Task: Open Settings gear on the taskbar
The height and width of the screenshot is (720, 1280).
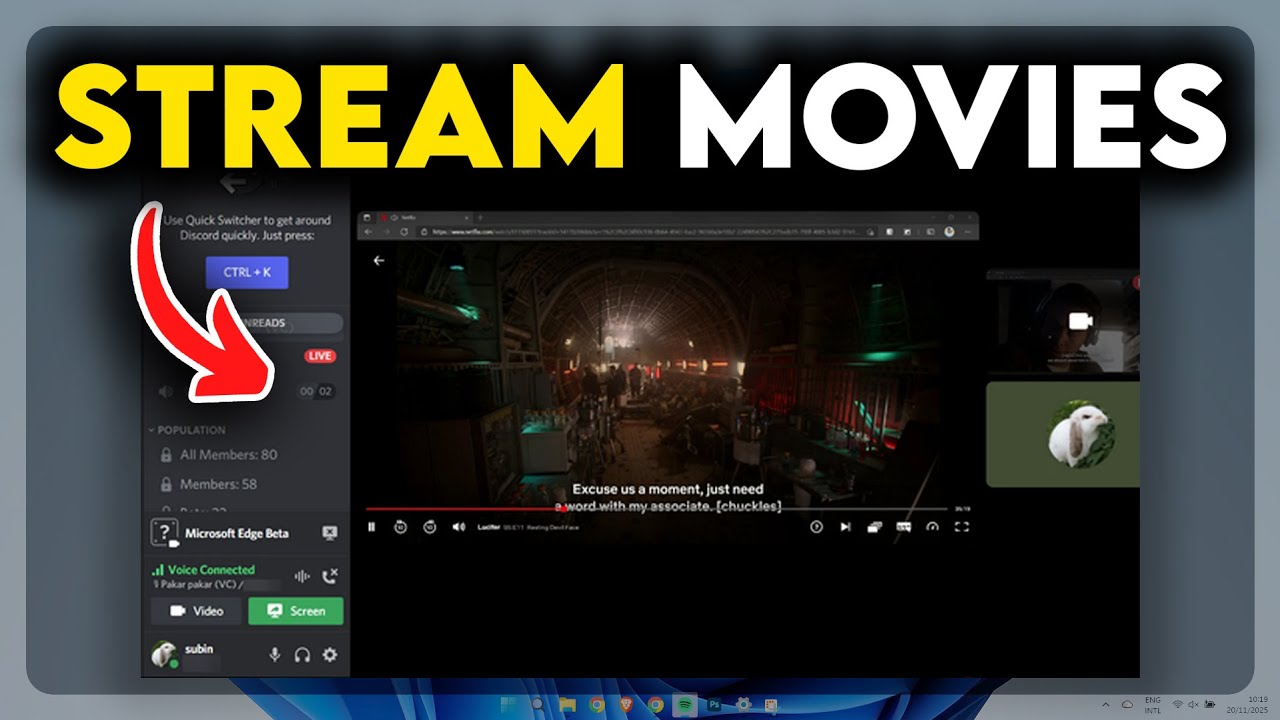Action: tap(743, 705)
